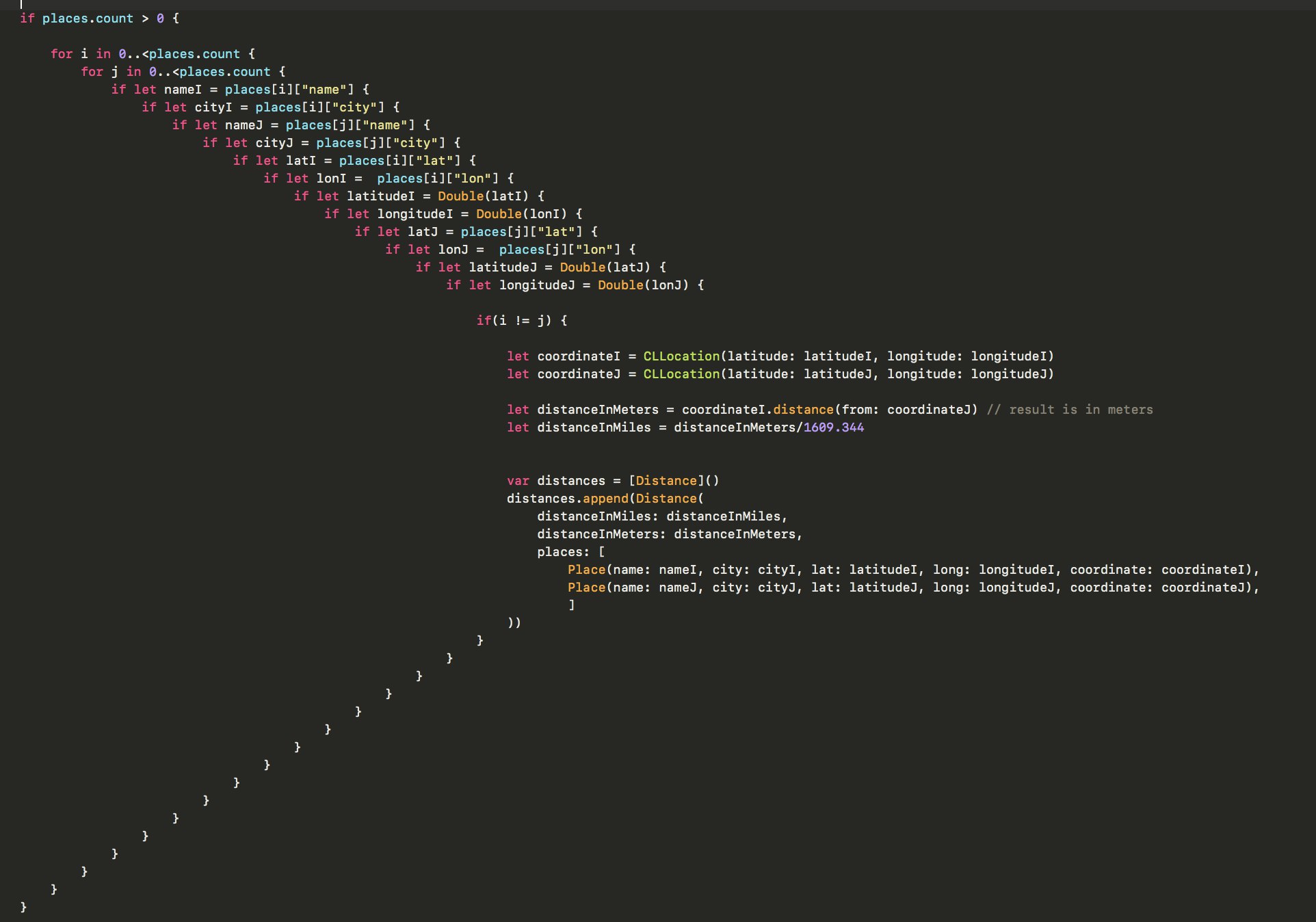Click the "city" string on cityJ line
This screenshot has width=1316, height=922.
pos(415,143)
